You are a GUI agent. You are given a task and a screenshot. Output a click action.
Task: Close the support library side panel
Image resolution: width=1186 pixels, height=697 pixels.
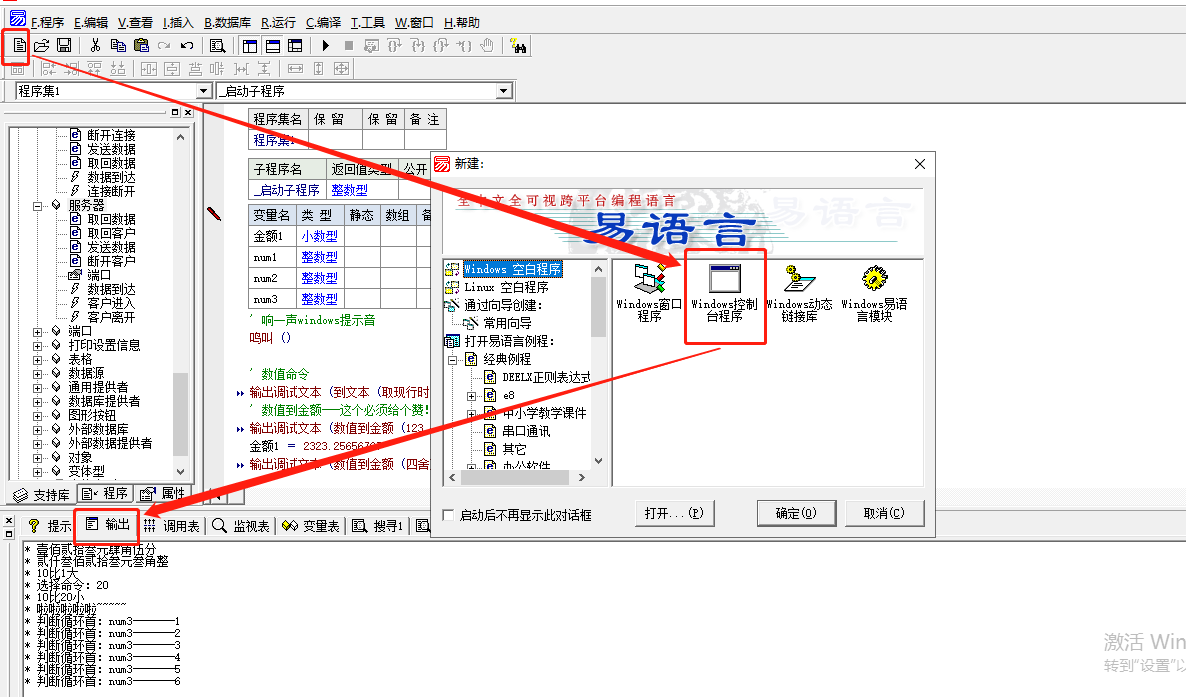coord(188,112)
